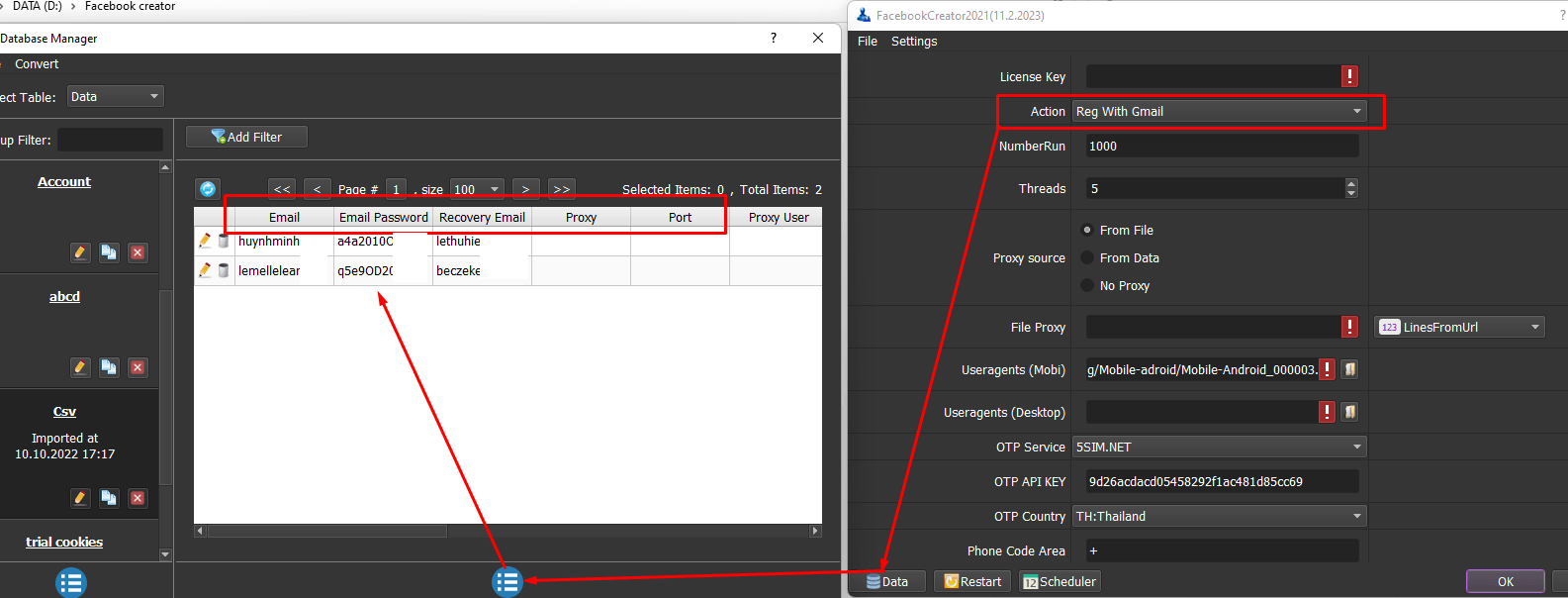Click the Phone Code Area input field
This screenshot has height=598, width=1568.
[1222, 550]
